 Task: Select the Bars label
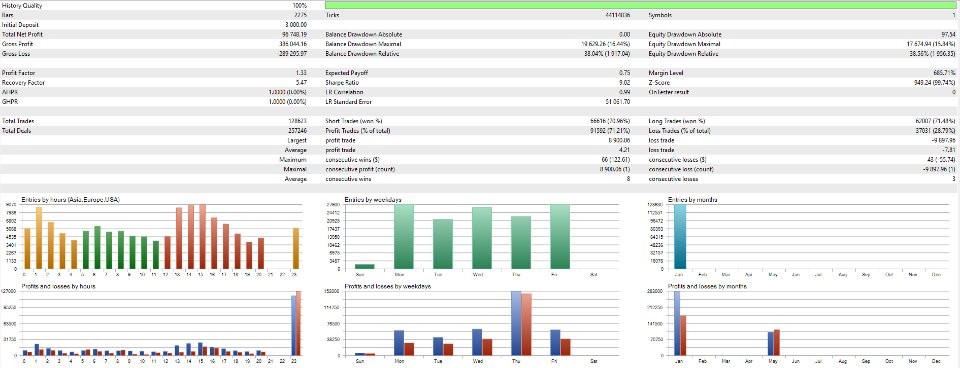tap(8, 15)
